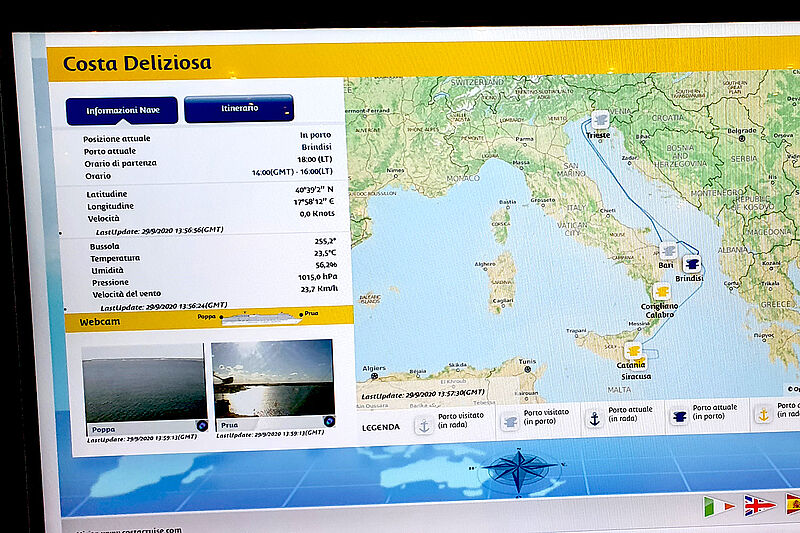
Task: Switch language to Italian flag
Action: pos(718,506)
